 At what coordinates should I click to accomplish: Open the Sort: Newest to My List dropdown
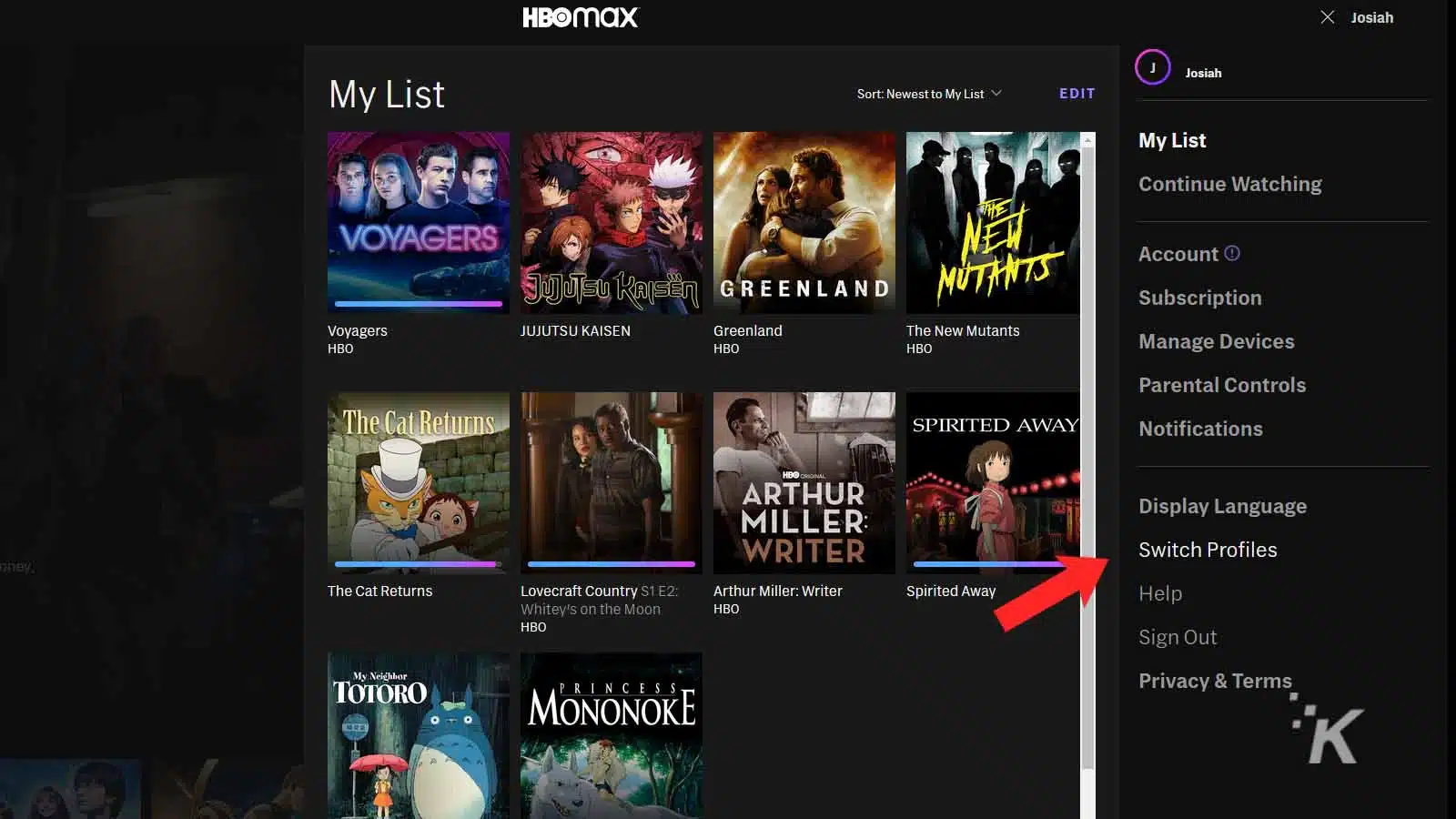click(920, 93)
